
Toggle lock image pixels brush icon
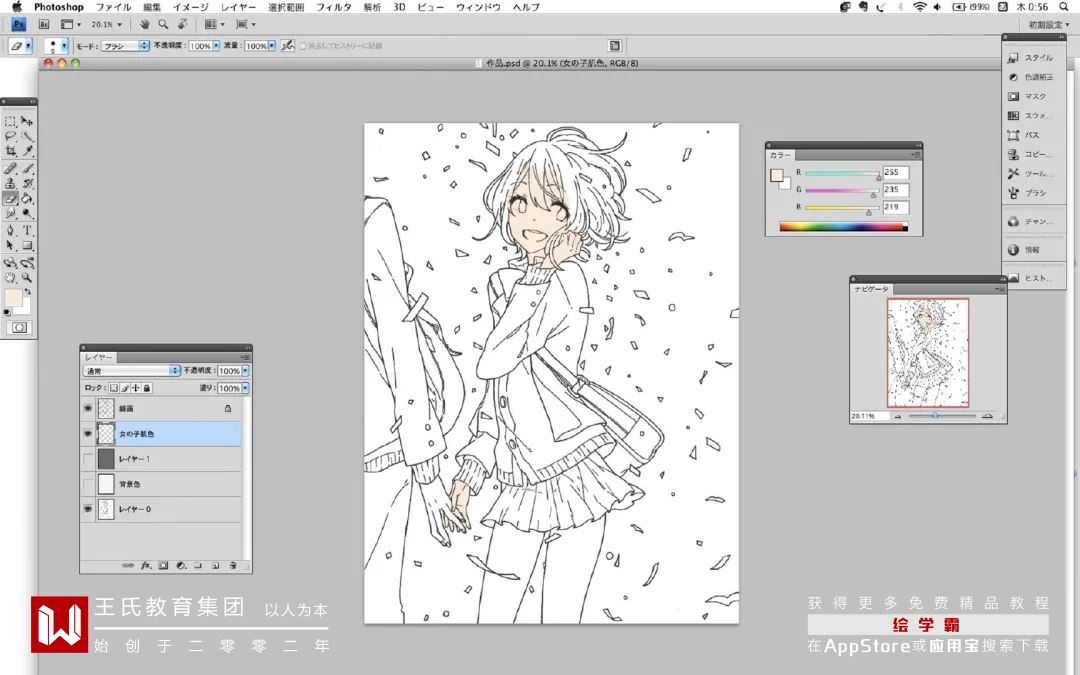(x=125, y=388)
